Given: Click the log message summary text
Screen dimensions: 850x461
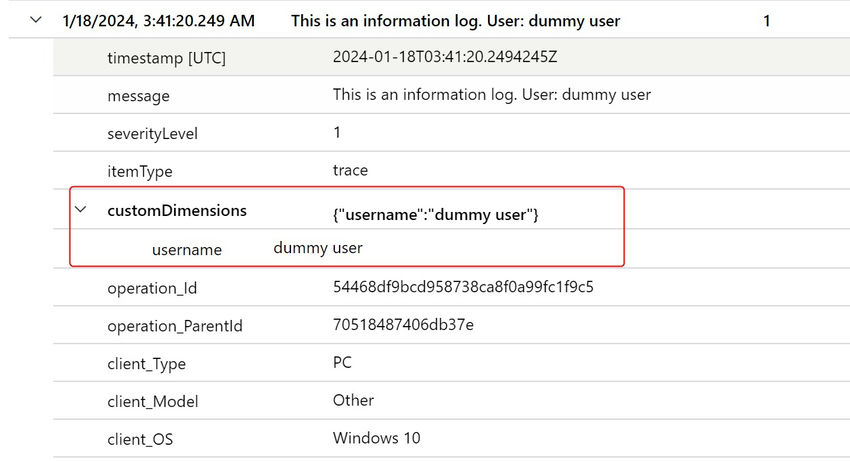Looking at the screenshot, I should coord(455,21).
